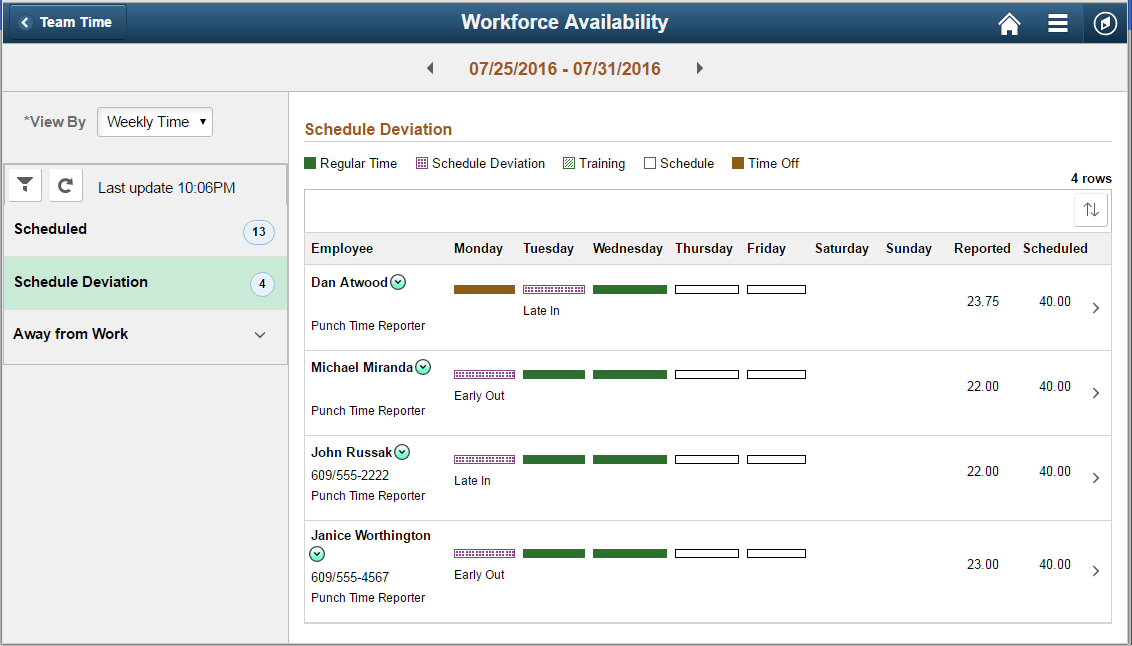Go to the previous week arrow
Screen dimensions: 1132x646
430,68
